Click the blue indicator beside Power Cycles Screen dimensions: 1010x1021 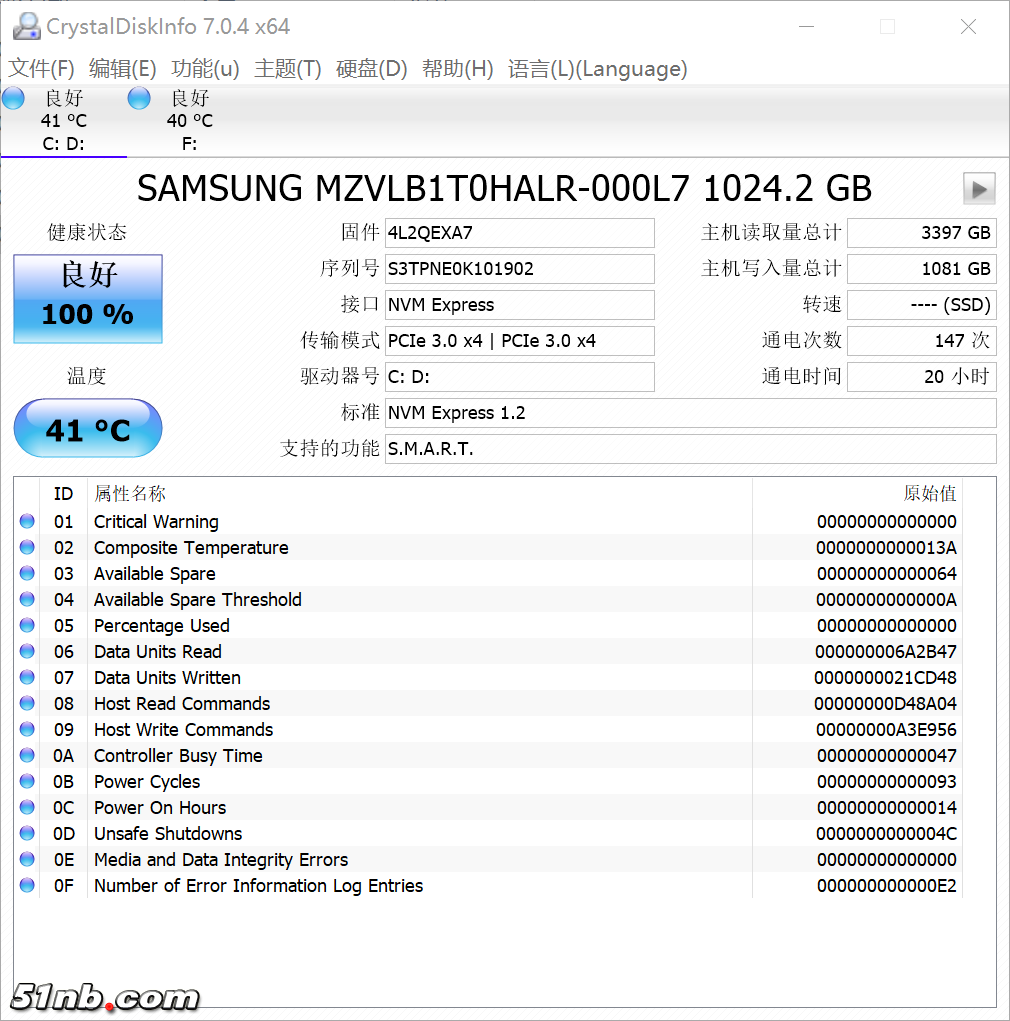click(26, 781)
